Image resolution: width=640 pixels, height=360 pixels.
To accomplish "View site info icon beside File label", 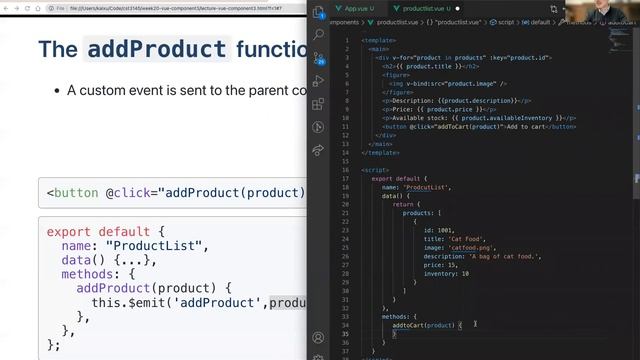I will 51,8.
